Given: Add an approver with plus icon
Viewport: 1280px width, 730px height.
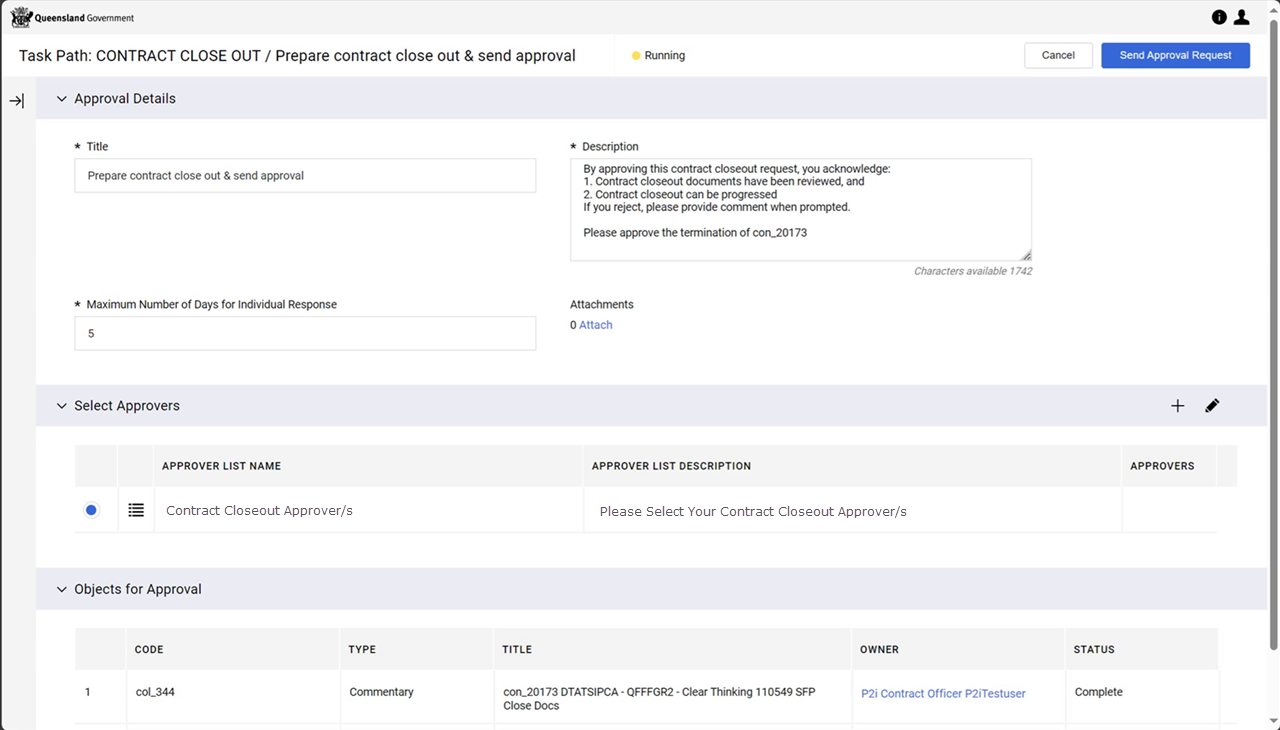Looking at the screenshot, I should click(x=1178, y=406).
